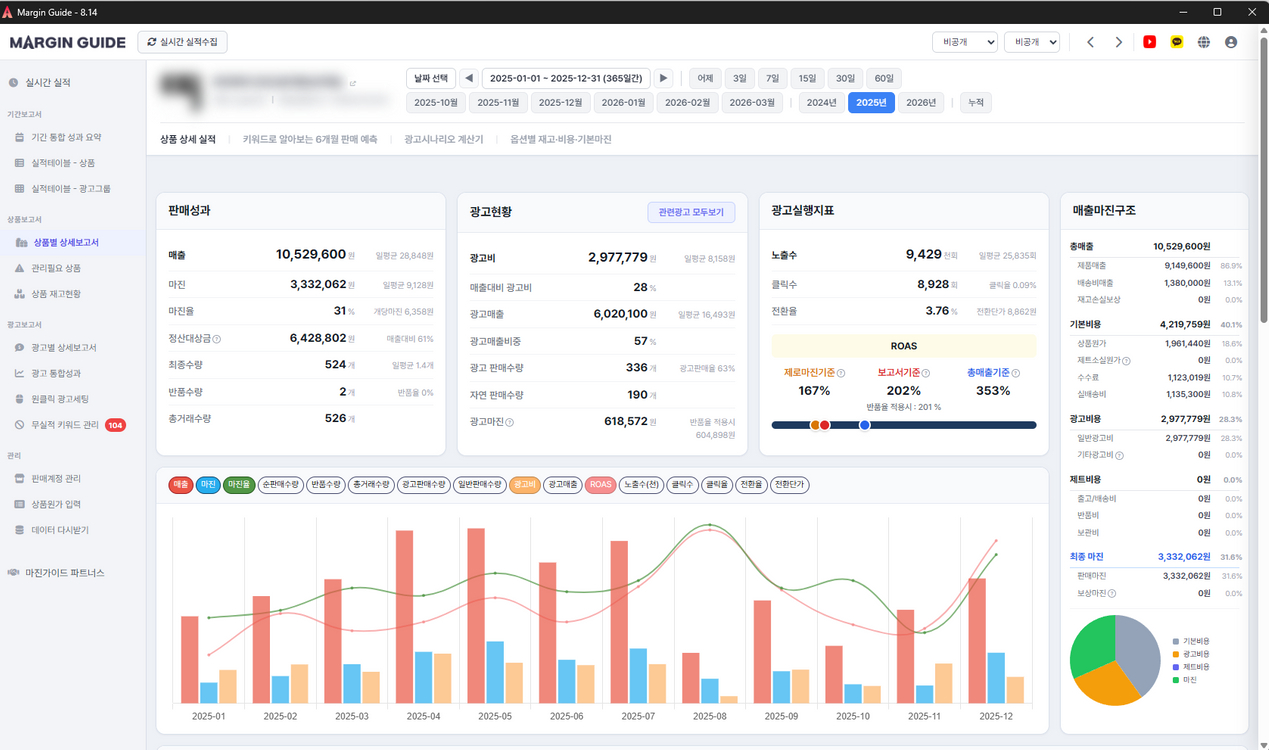Click the external link icon beside product title
1269x750 pixels.
click(352, 83)
